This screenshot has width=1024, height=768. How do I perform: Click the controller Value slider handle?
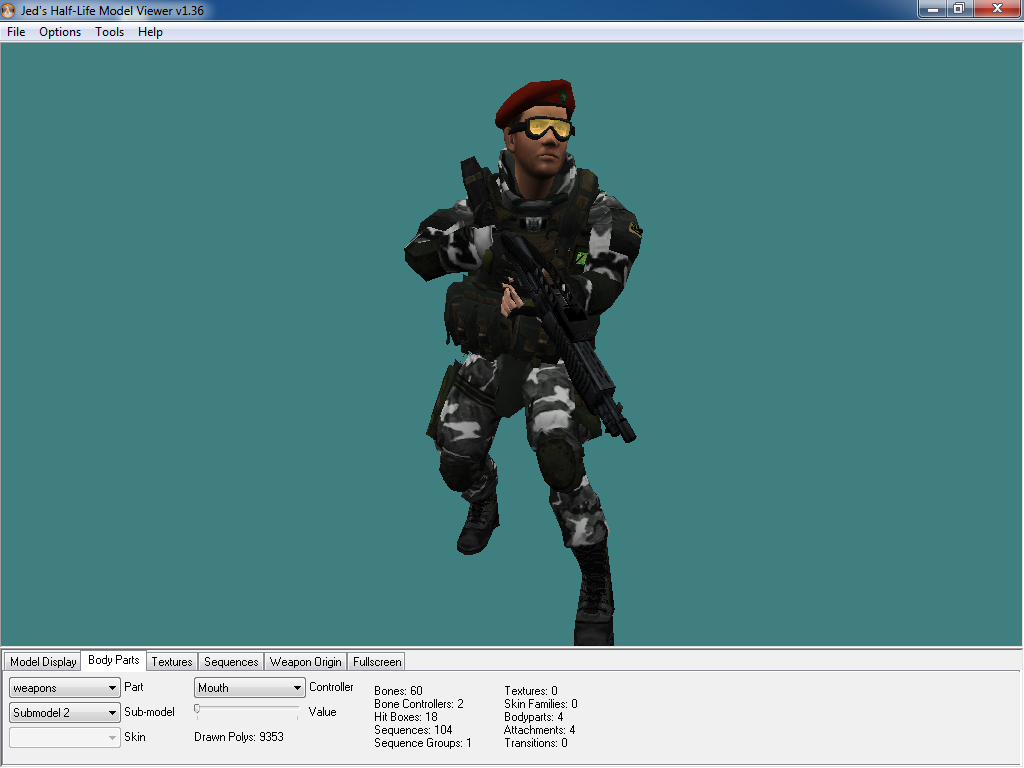pyautogui.click(x=197, y=709)
